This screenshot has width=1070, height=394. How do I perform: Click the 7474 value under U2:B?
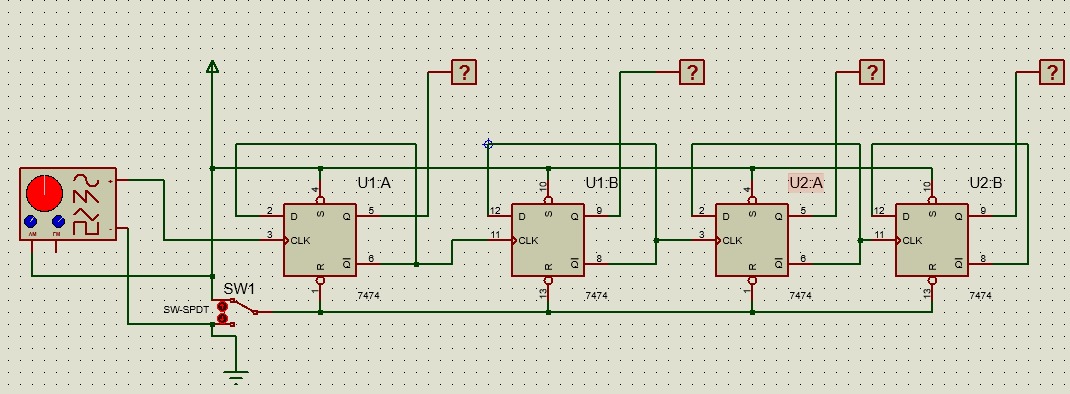coord(980,296)
